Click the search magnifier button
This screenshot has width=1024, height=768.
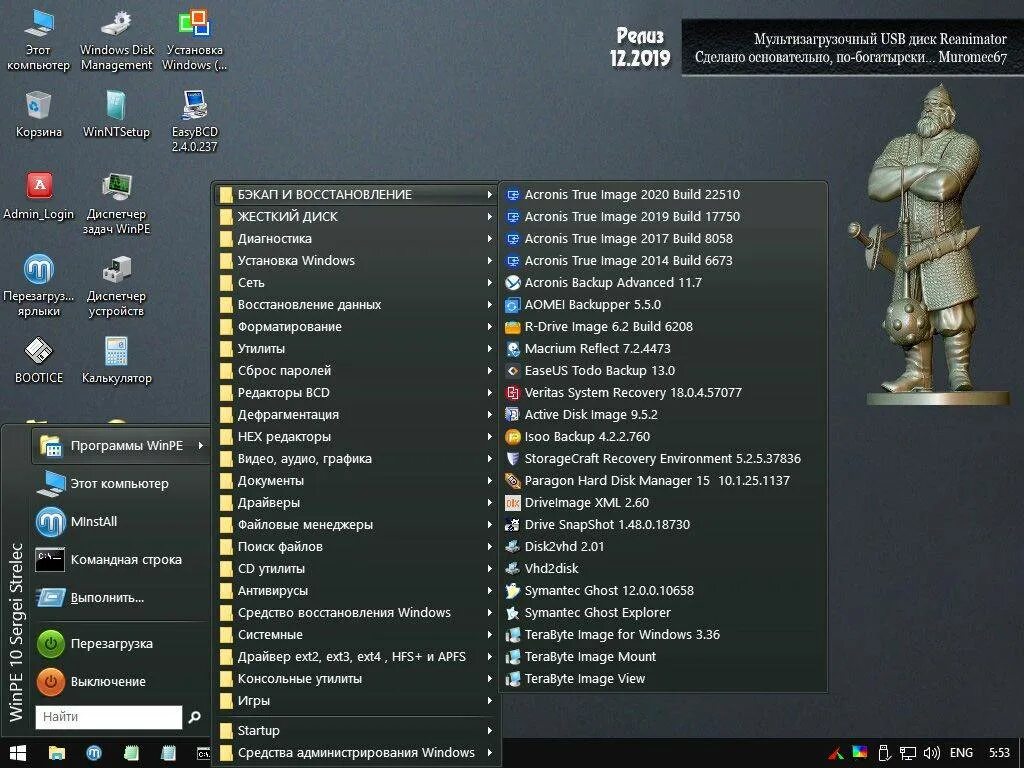pyautogui.click(x=195, y=717)
